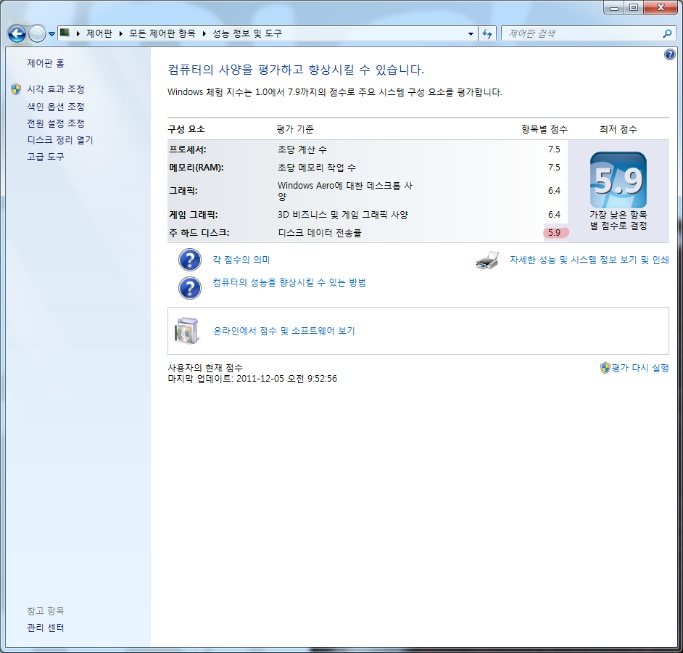The height and width of the screenshot is (653, 683).
Task: Maximize the window
Action: click(633, 8)
